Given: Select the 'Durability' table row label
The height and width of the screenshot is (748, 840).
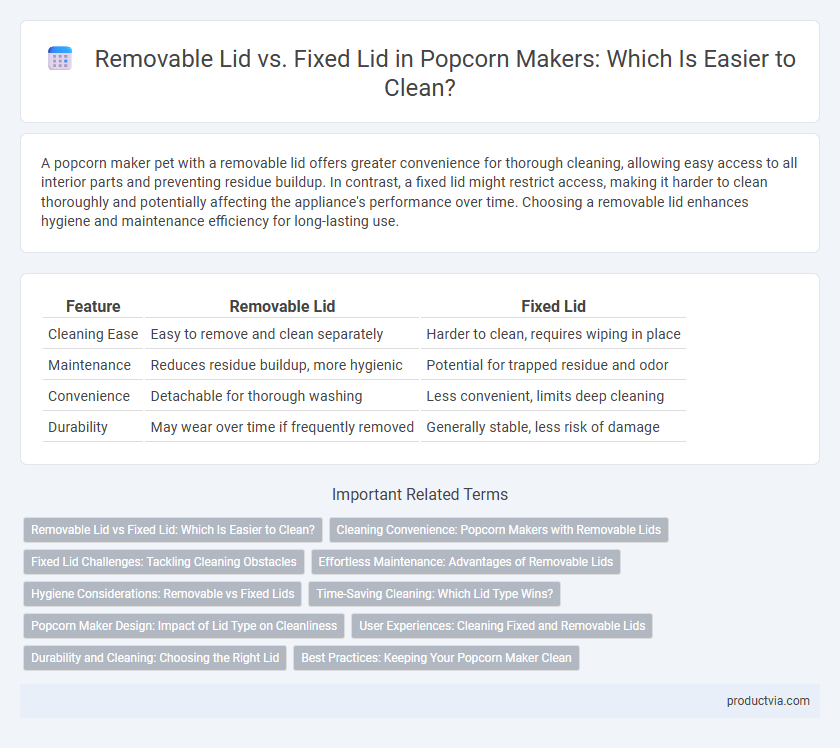Looking at the screenshot, I should (x=78, y=427).
